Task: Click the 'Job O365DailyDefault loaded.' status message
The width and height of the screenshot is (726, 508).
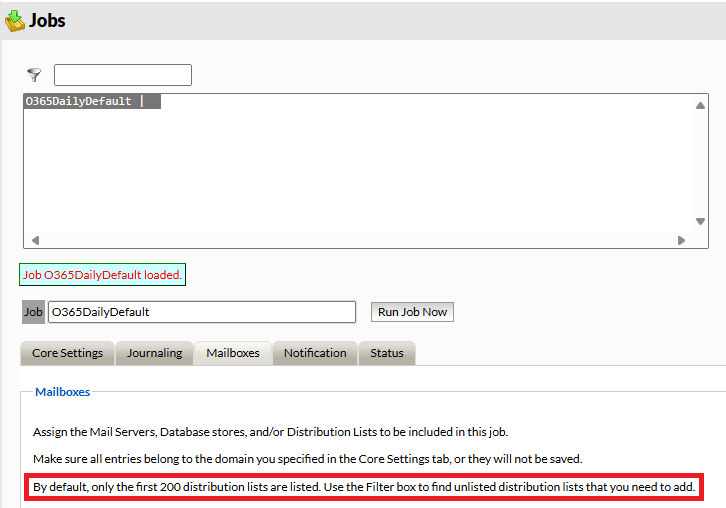Action: click(102, 275)
